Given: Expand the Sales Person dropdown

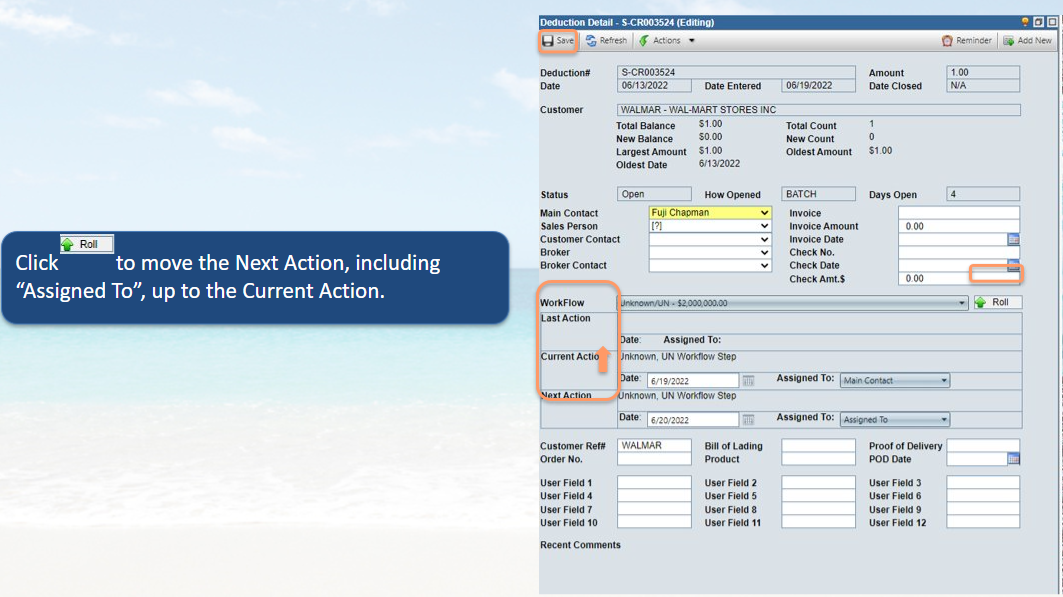Looking at the screenshot, I should click(765, 227).
